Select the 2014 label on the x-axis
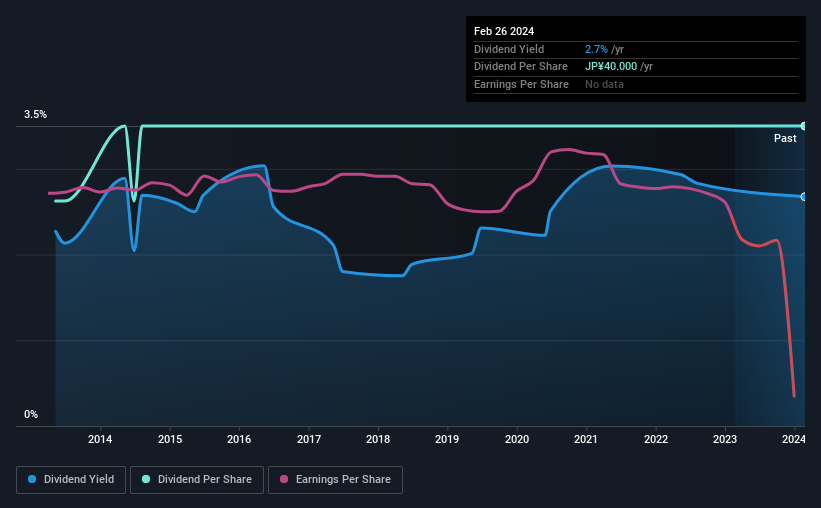The height and width of the screenshot is (508, 821). pos(100,439)
